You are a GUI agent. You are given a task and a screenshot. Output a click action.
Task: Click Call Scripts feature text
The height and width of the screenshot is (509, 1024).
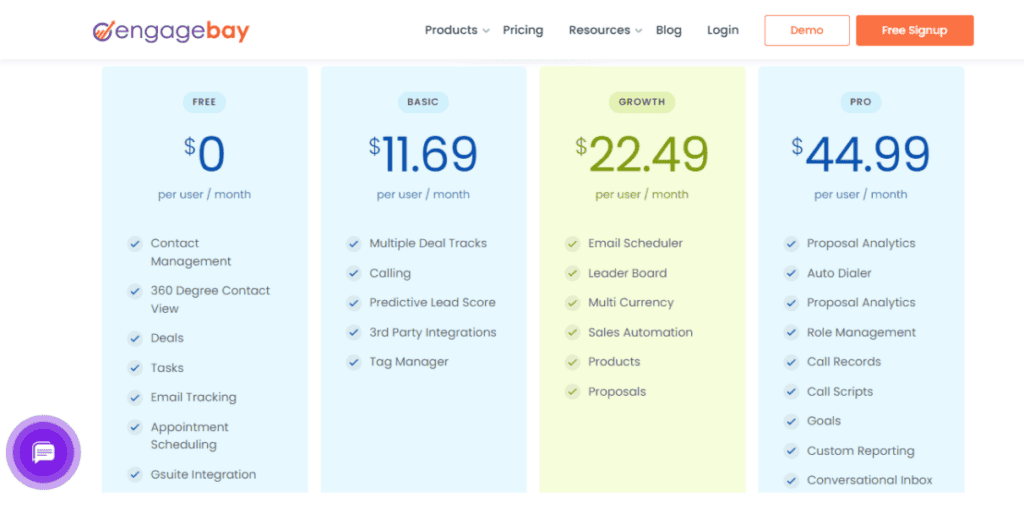pos(840,392)
